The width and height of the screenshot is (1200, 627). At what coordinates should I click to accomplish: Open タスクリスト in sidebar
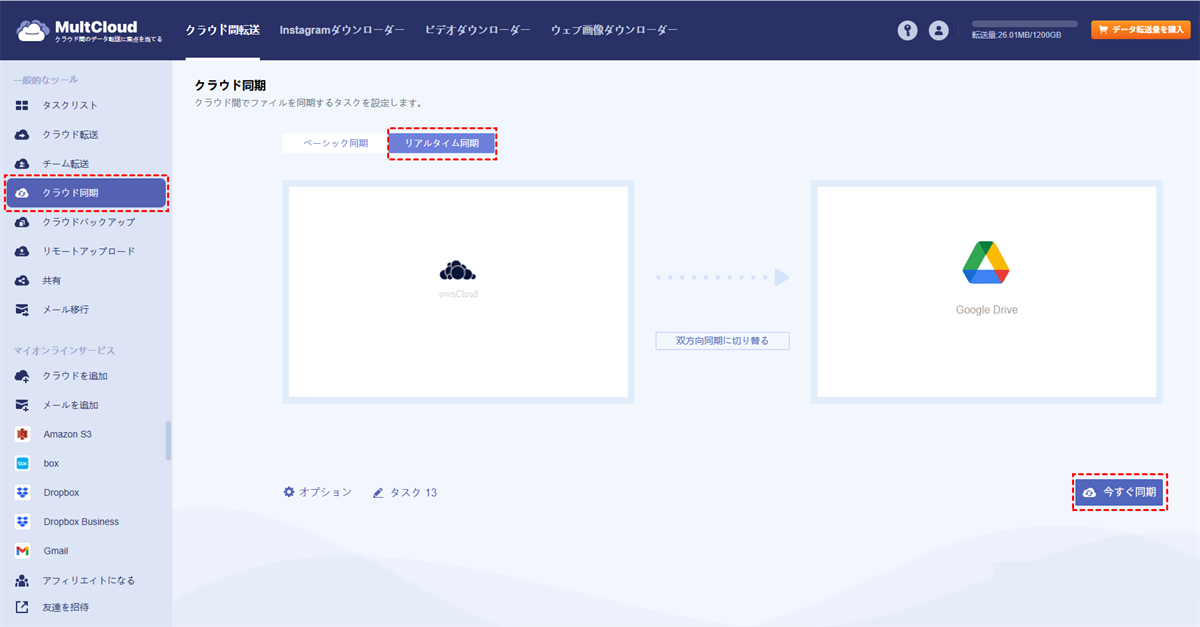click(x=70, y=105)
